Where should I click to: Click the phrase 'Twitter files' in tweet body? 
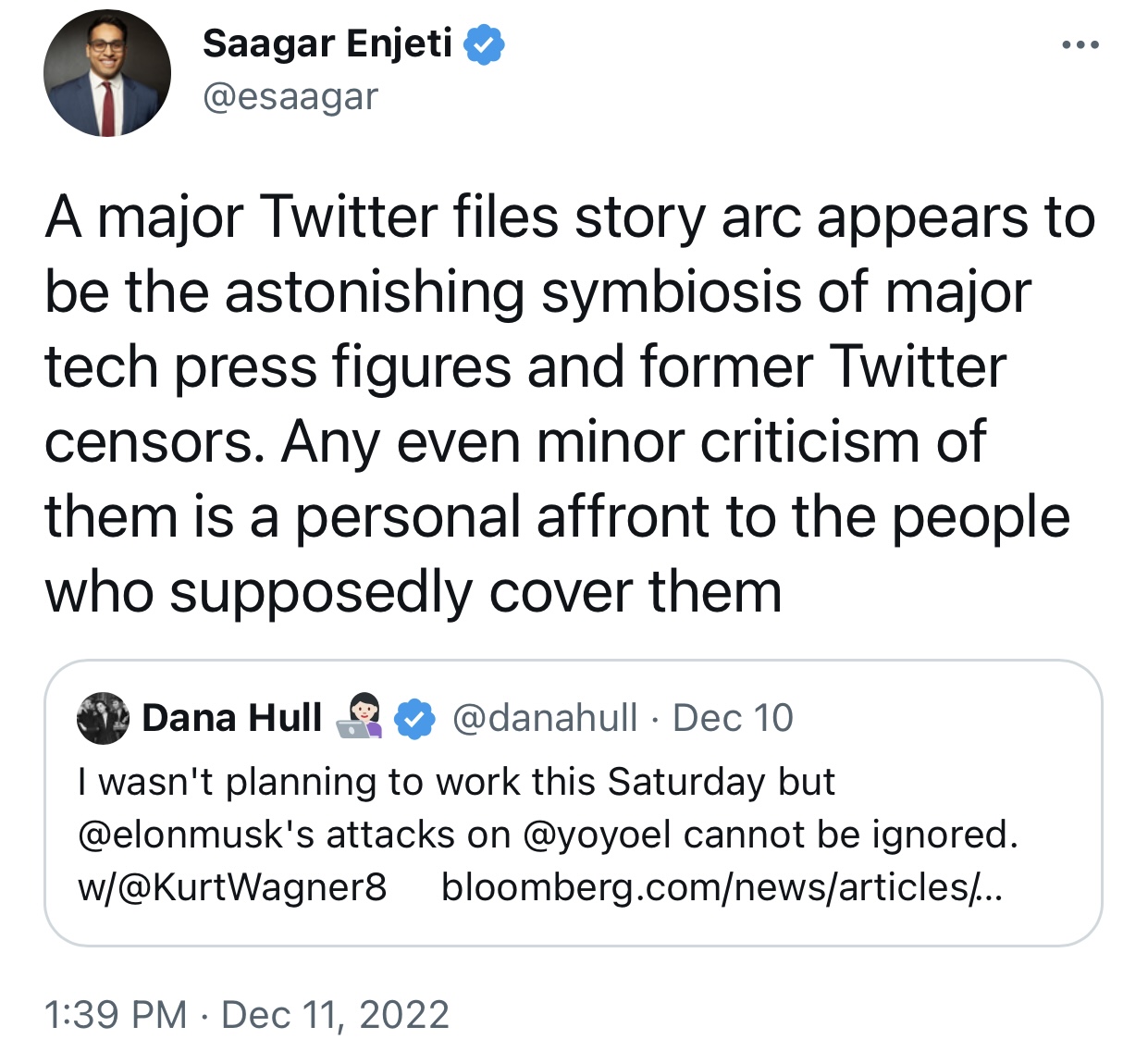pos(411,217)
